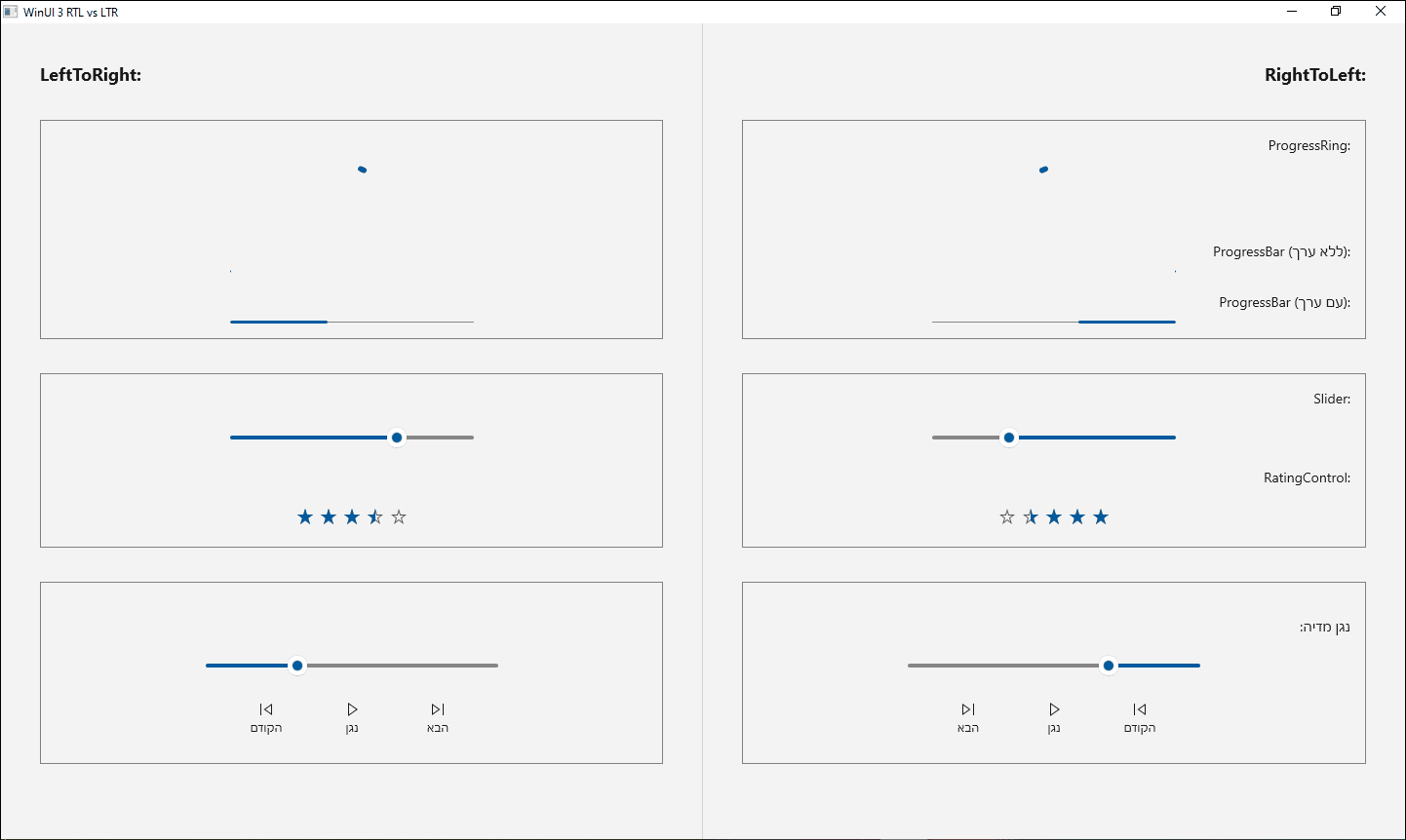This screenshot has height=840, width=1406.
Task: Click the application icon in the window title bar
Action: (12, 11)
